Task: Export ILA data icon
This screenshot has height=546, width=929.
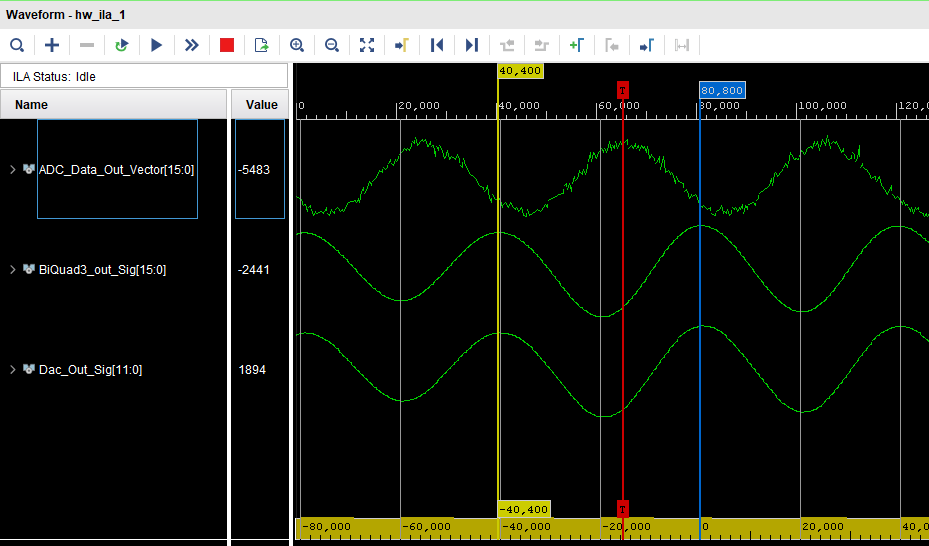Action: [x=261, y=45]
